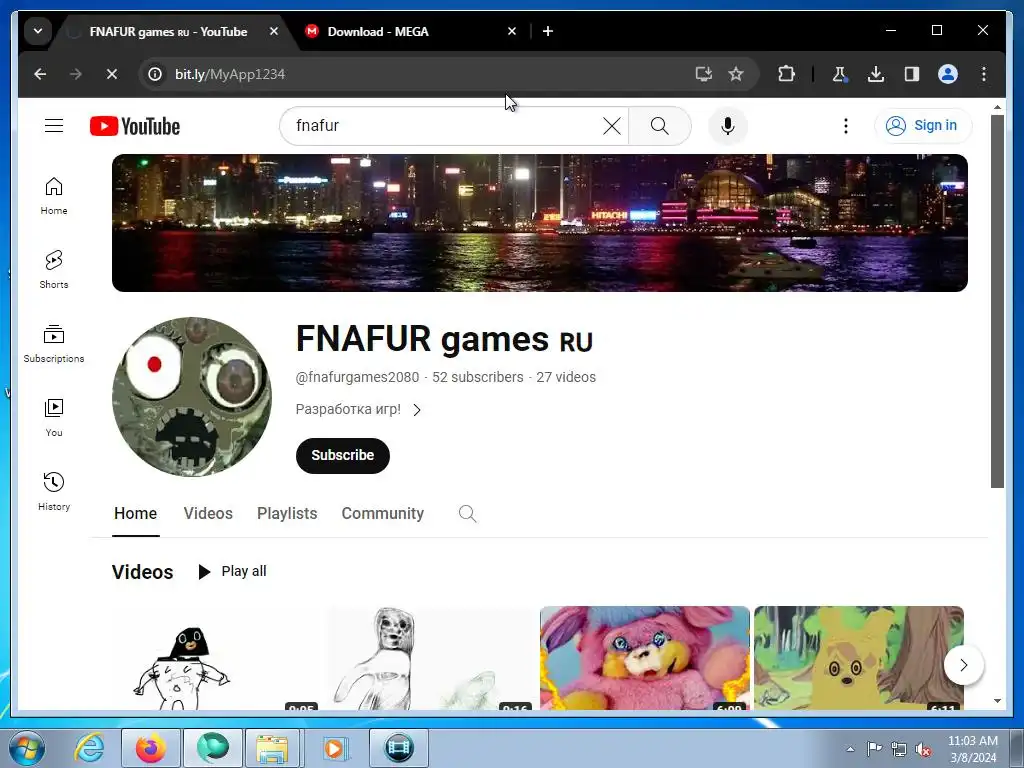The width and height of the screenshot is (1024, 768).
Task: Expand channel description chevron
Action: (417, 410)
